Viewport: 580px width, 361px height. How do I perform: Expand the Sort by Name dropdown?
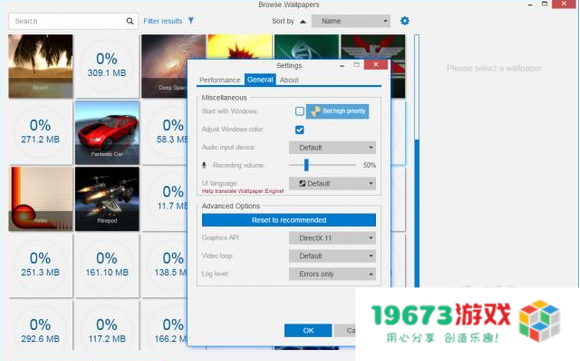click(351, 21)
